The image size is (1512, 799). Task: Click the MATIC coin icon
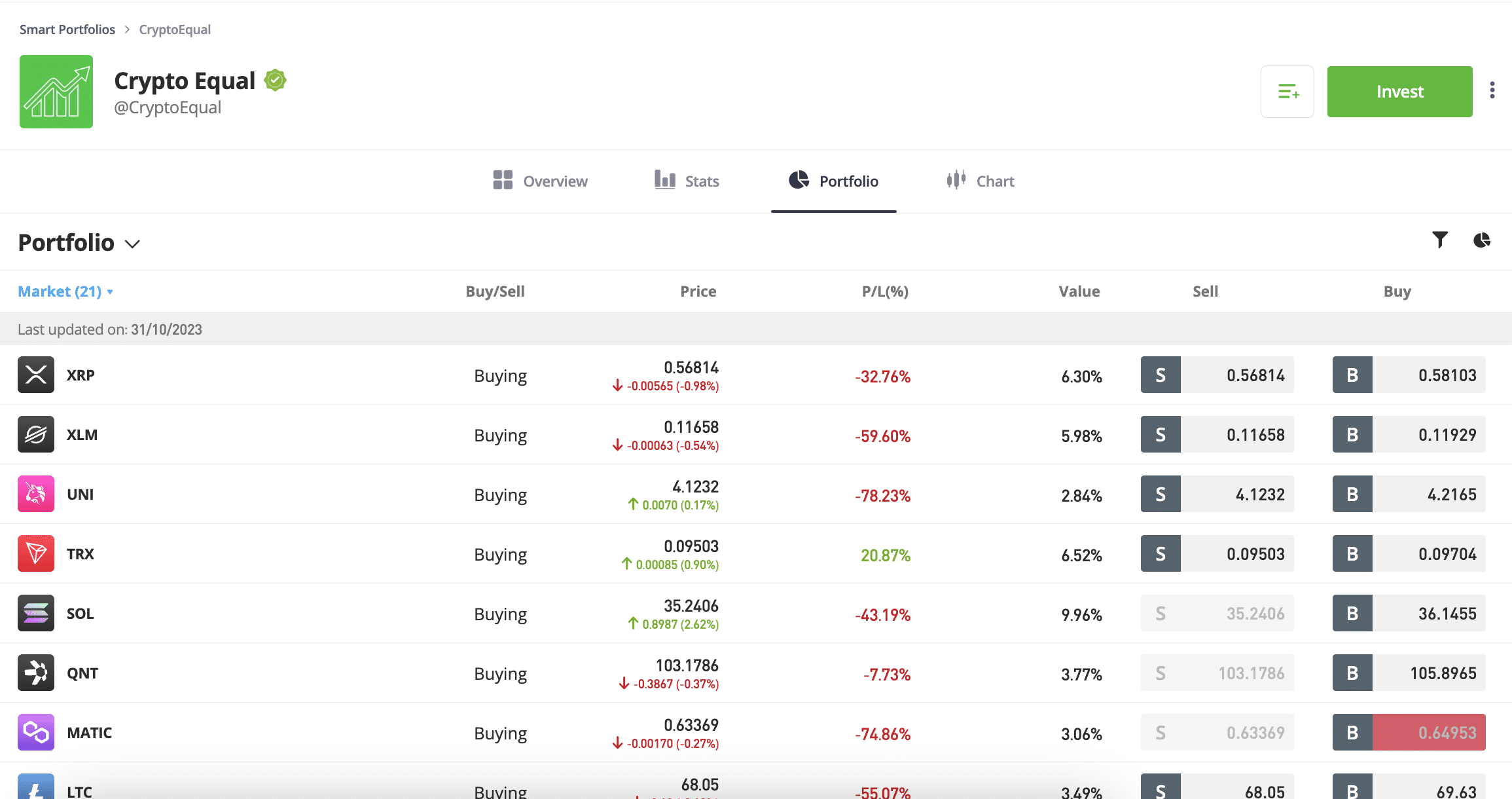36,732
